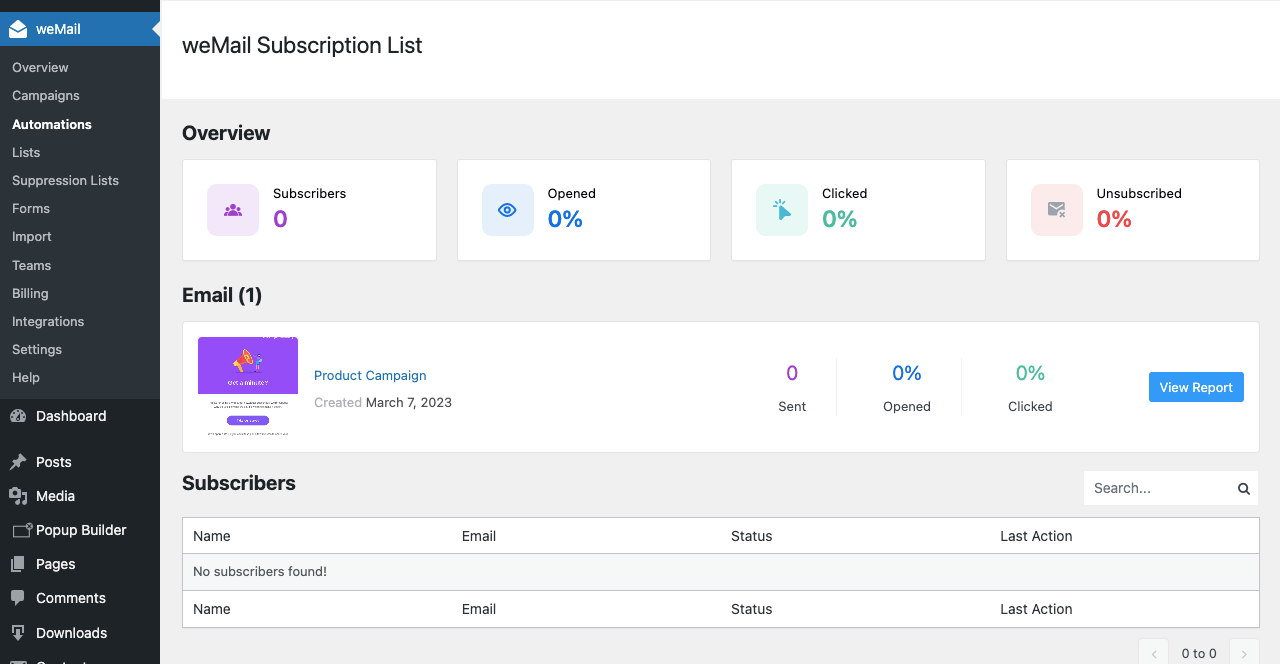Open Campaigns in the weMail menu

[x=46, y=96]
